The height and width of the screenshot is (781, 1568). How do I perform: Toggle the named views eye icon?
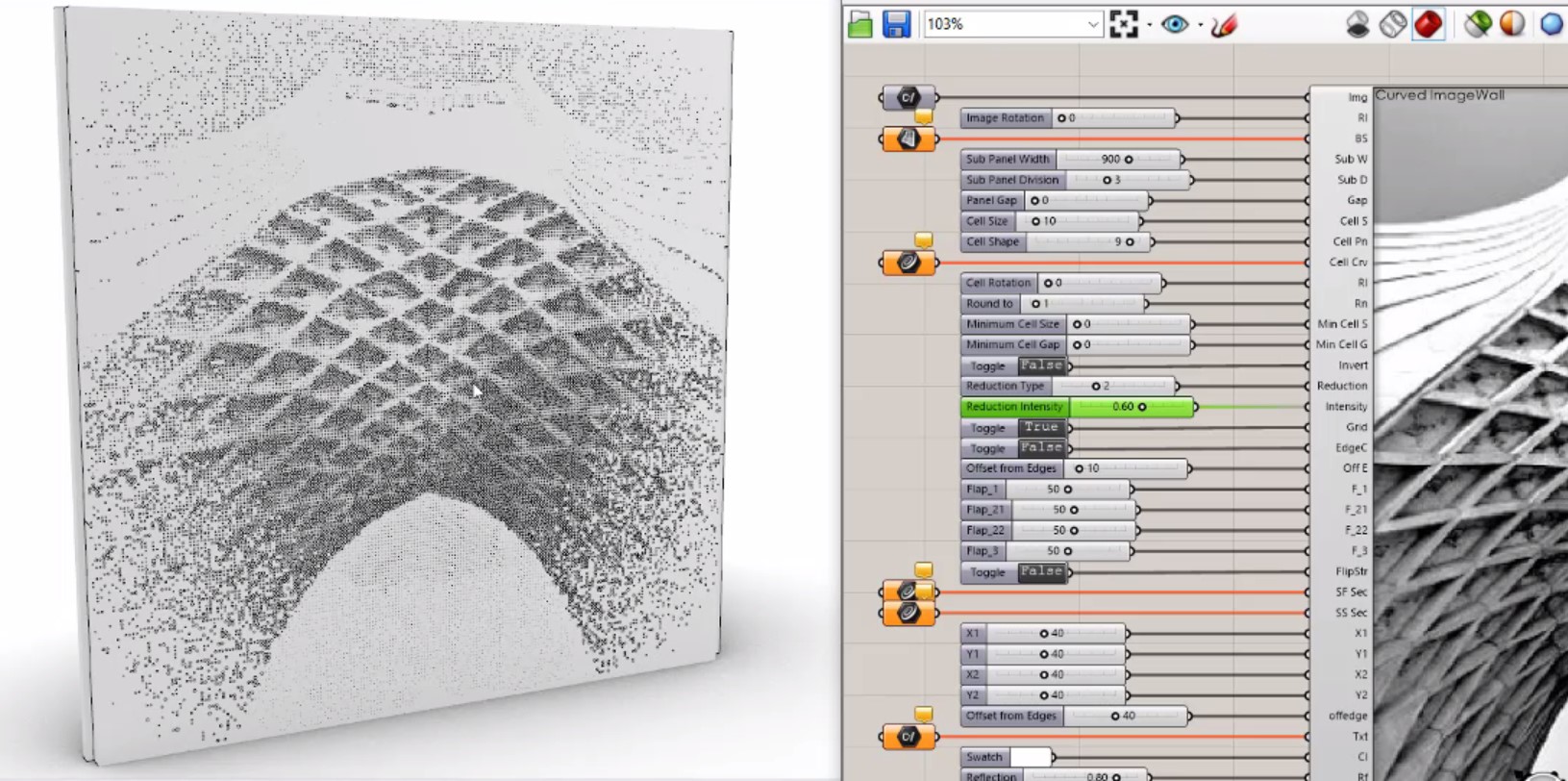(1174, 24)
